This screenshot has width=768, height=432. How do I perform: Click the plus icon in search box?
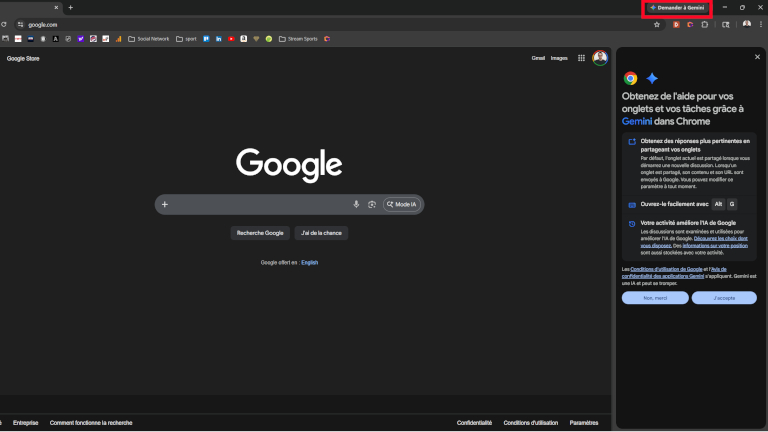(x=165, y=204)
